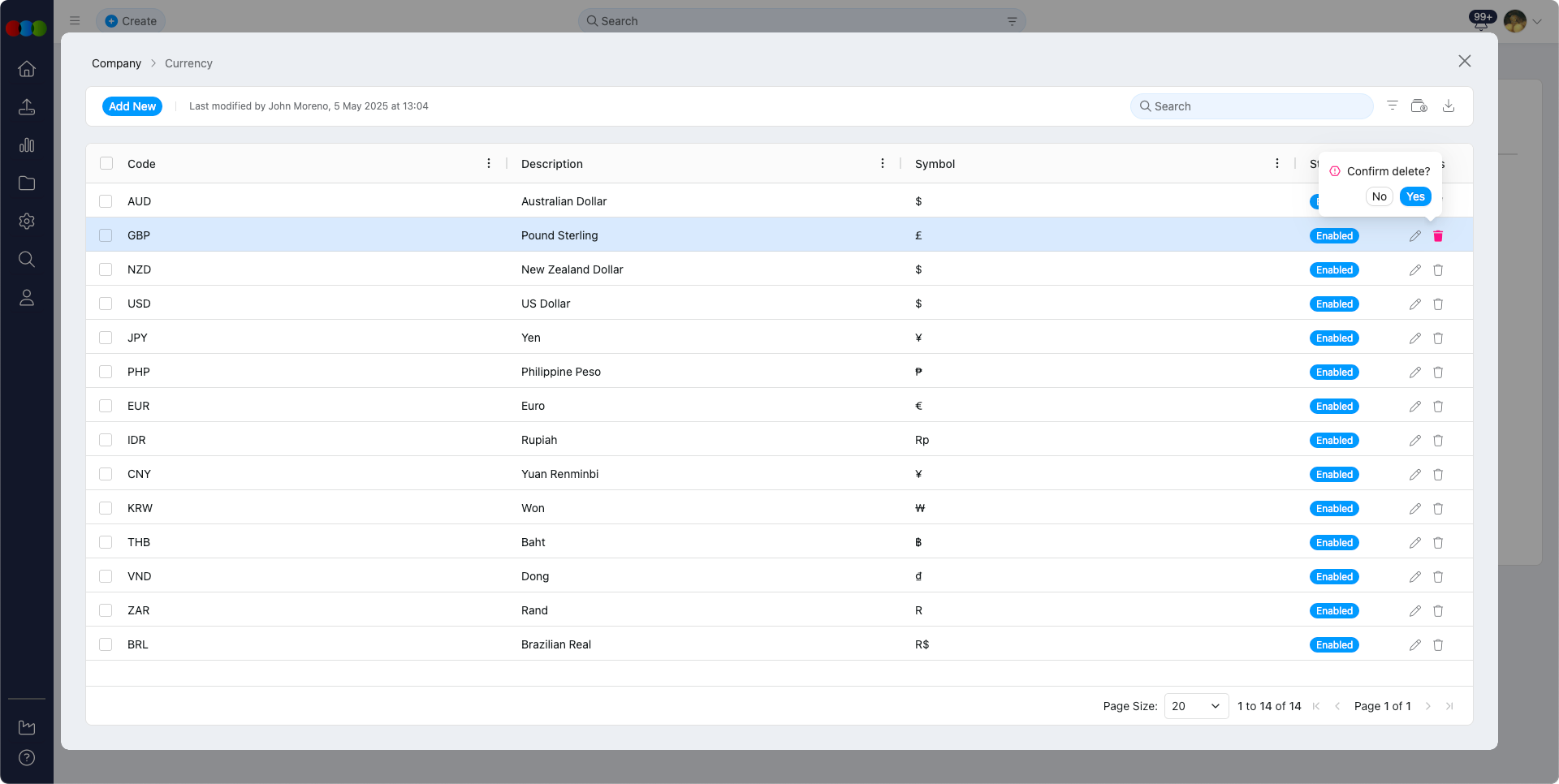Open the filter icon beside table search
The width and height of the screenshot is (1559, 784).
1392,106
